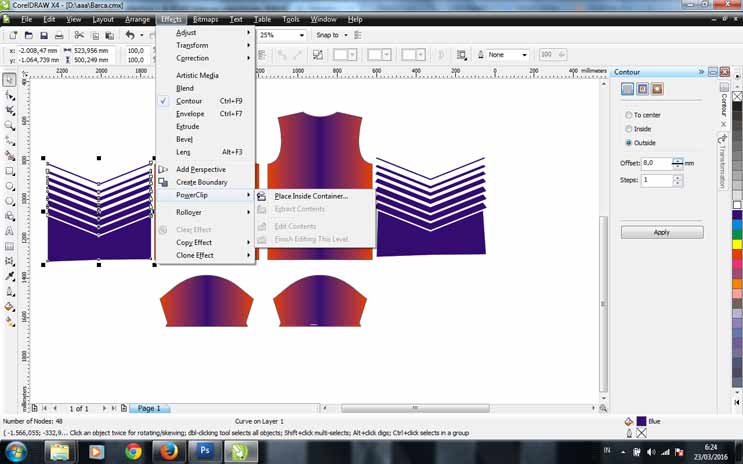
Task: Open the Snap to dropdown
Action: tap(346, 35)
